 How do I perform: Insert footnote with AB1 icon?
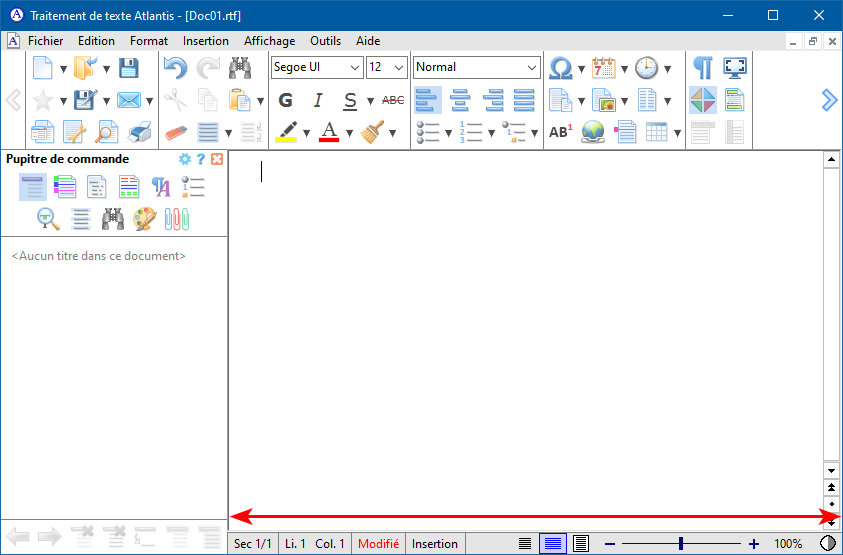click(561, 132)
